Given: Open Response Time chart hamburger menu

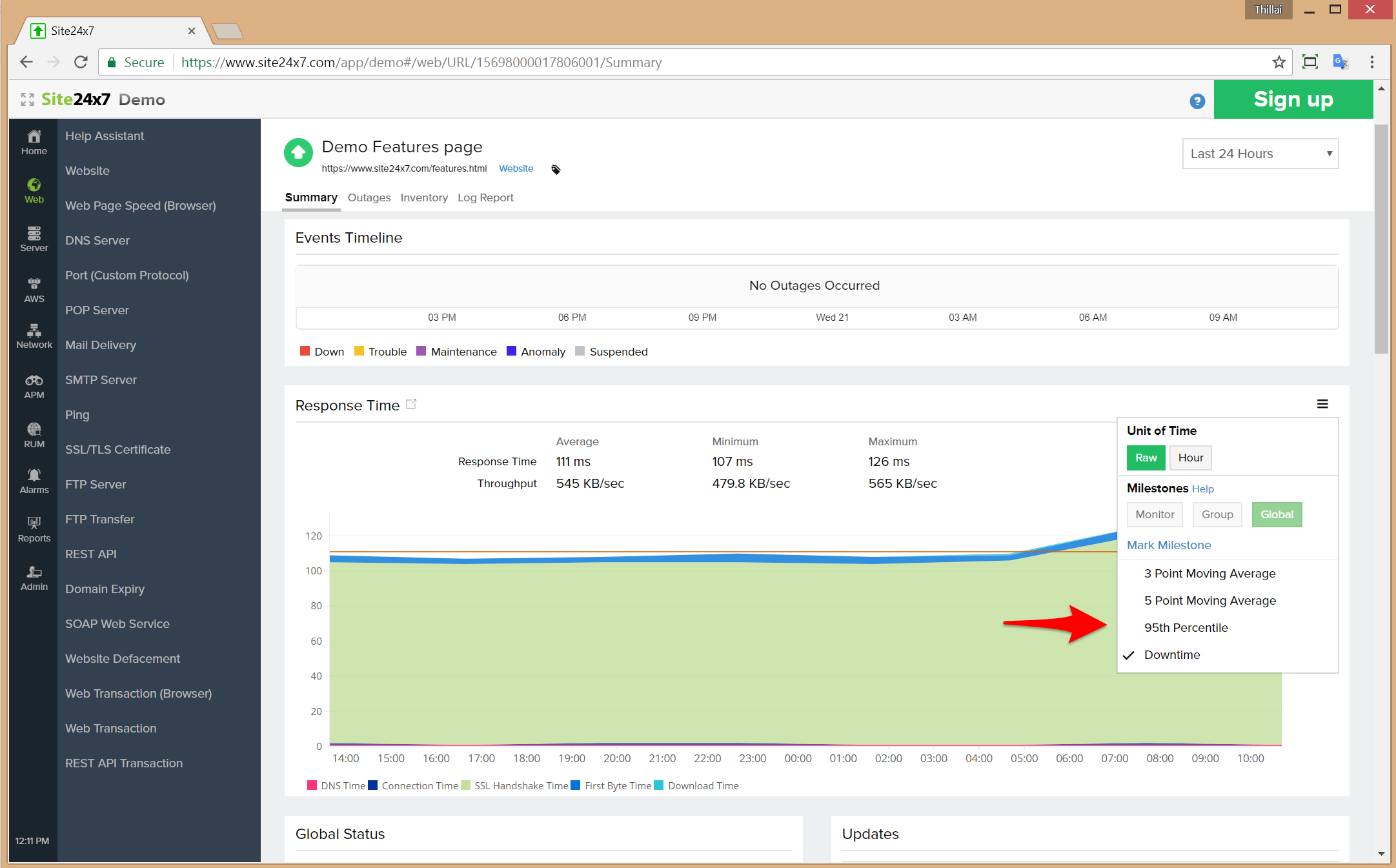Looking at the screenshot, I should (x=1322, y=404).
